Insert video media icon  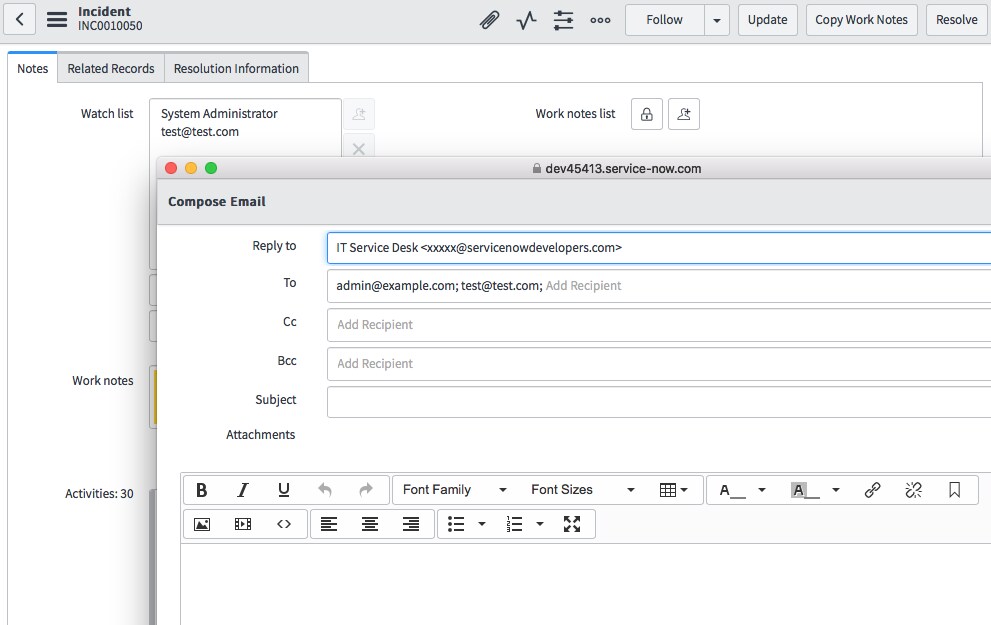(x=243, y=524)
